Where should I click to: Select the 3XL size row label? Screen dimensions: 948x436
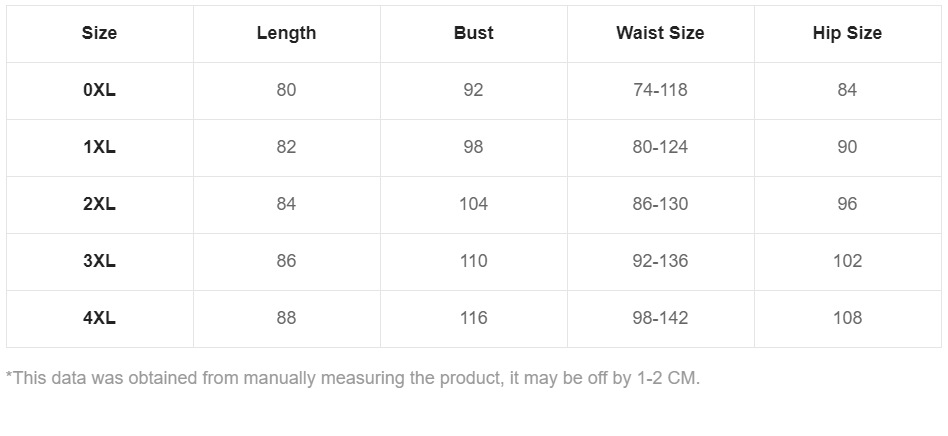tap(99, 261)
